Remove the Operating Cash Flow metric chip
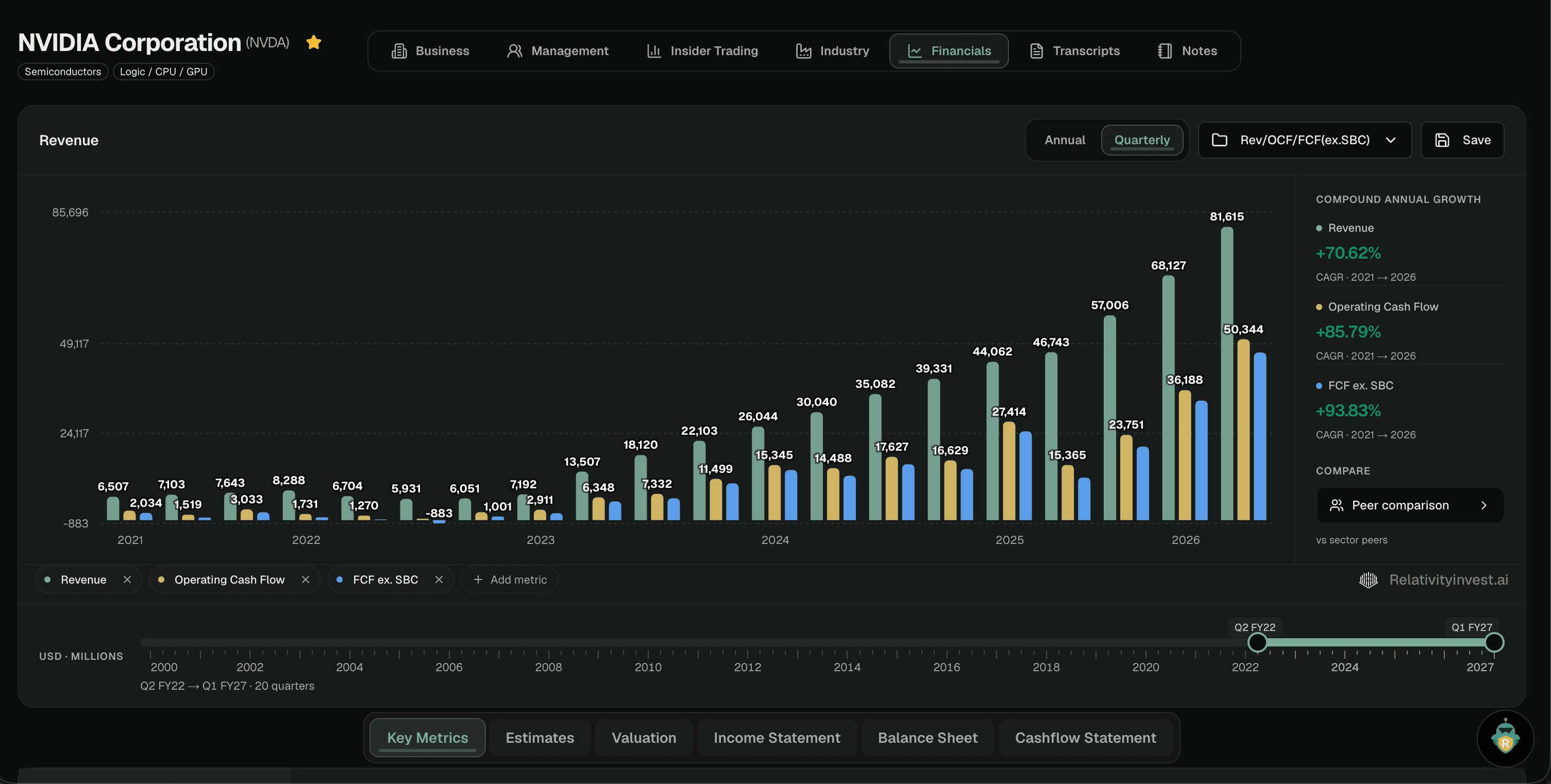 point(305,580)
